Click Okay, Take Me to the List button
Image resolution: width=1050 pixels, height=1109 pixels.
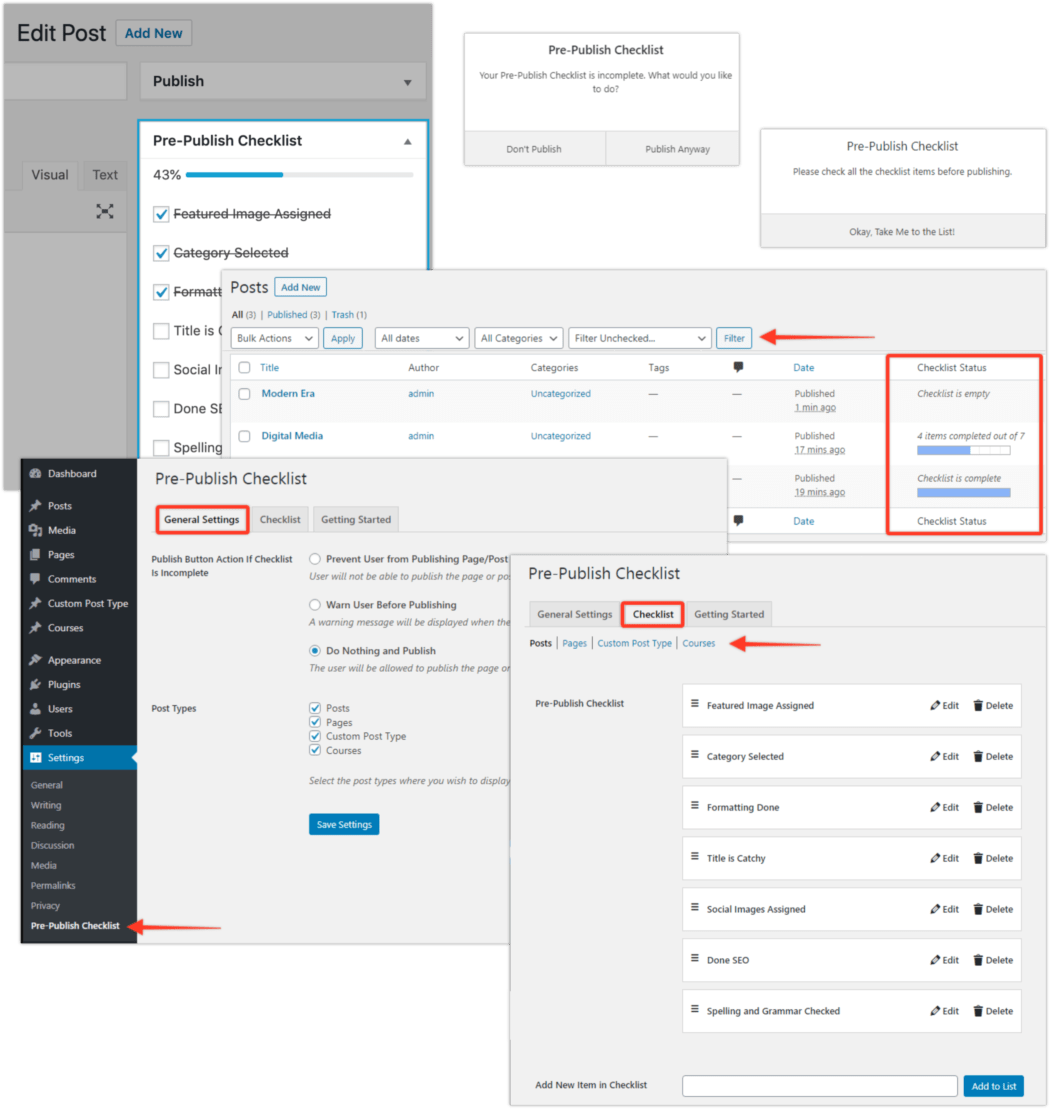pos(902,231)
